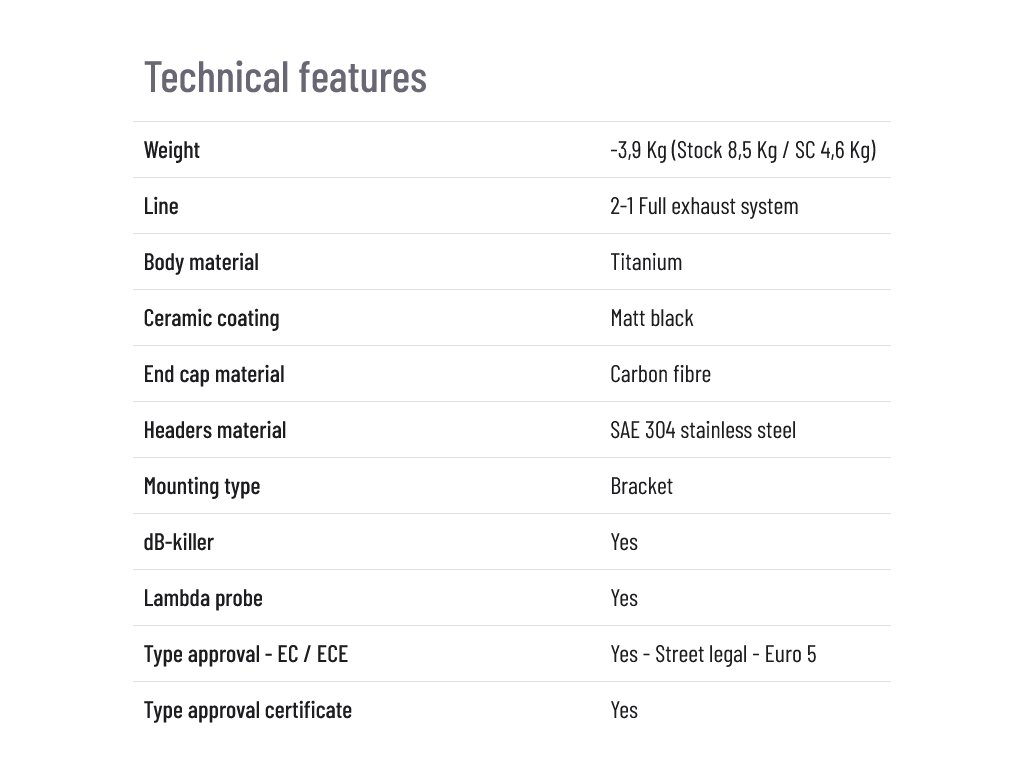Click the Technical features heading
1024x768 pixels.
pos(285,77)
